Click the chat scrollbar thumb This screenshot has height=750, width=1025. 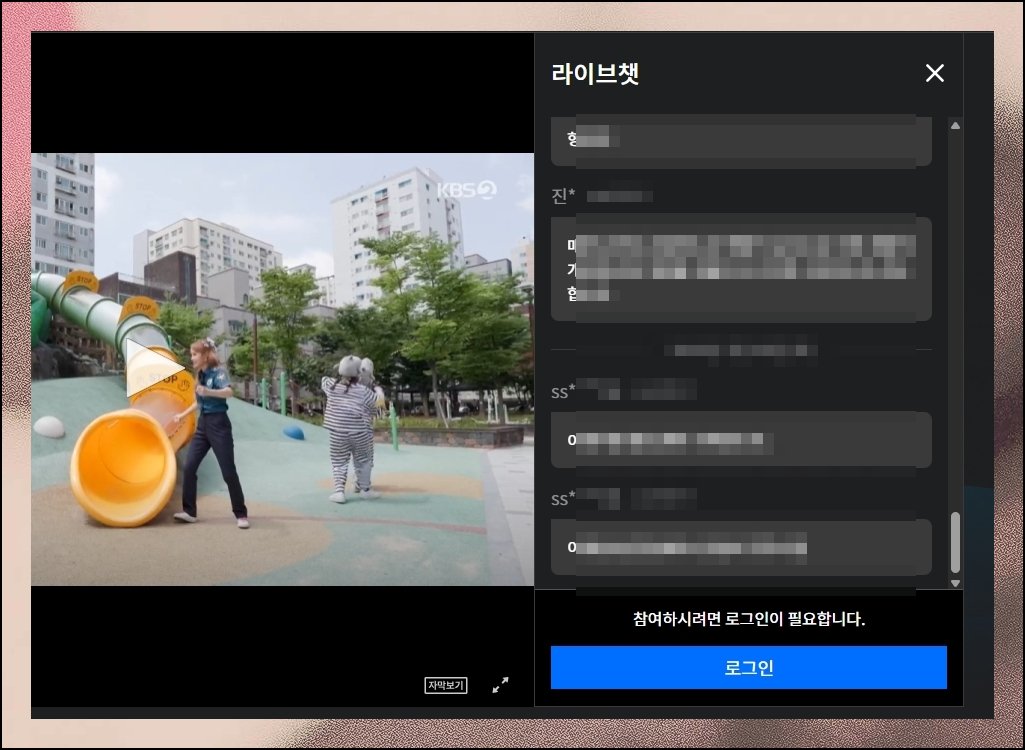955,542
